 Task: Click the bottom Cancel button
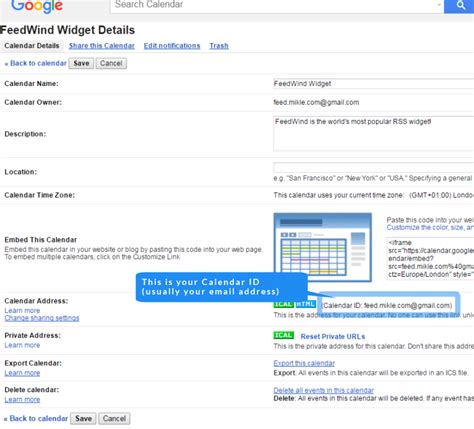pyautogui.click(x=114, y=419)
